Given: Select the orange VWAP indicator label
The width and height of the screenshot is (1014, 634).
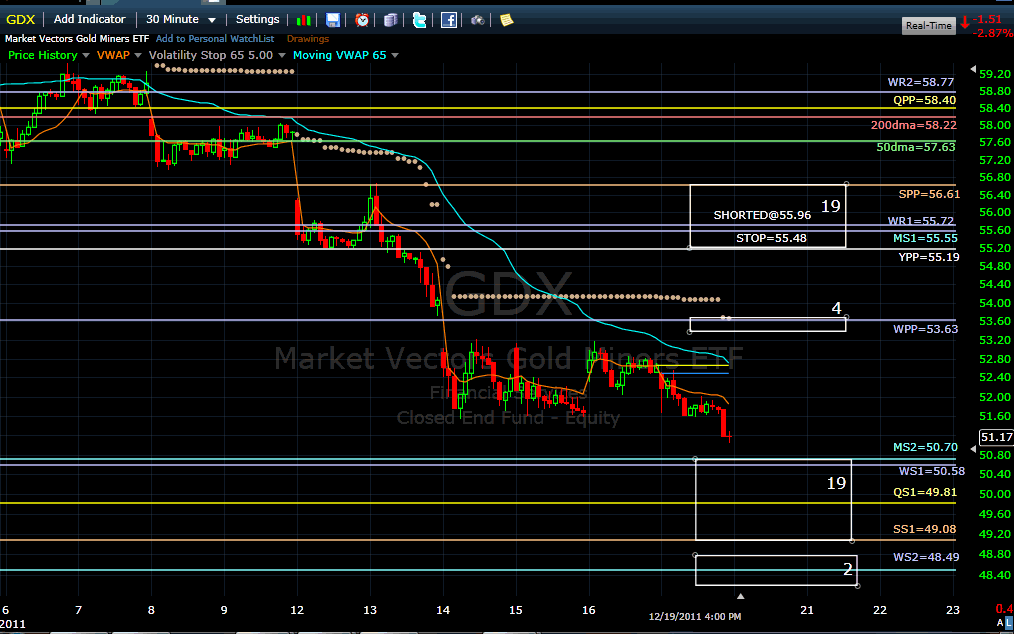Looking at the screenshot, I should pyautogui.click(x=113, y=55).
